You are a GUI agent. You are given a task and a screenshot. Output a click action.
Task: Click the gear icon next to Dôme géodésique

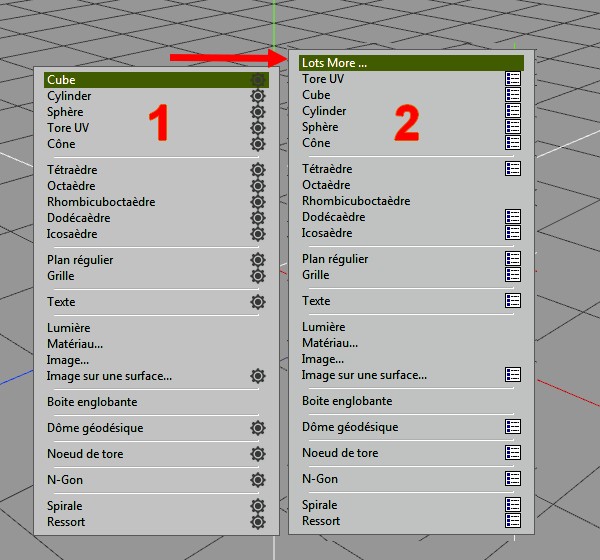click(258, 428)
